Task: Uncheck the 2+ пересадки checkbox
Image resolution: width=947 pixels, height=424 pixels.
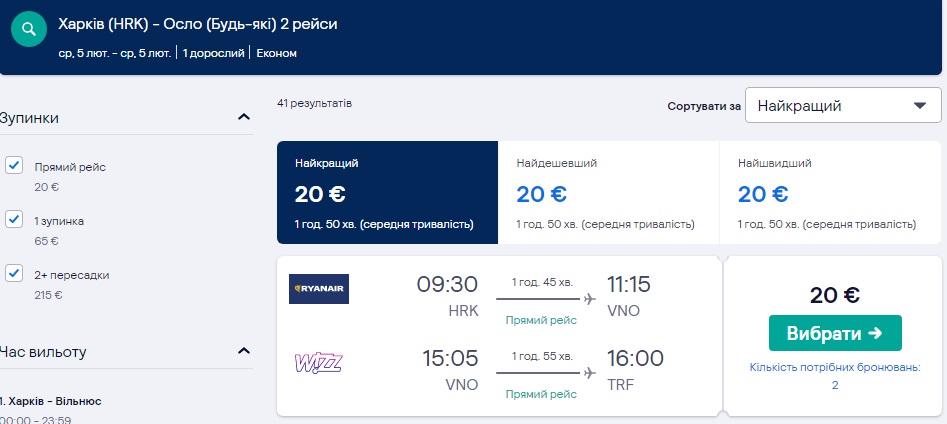Action: tap(14, 273)
